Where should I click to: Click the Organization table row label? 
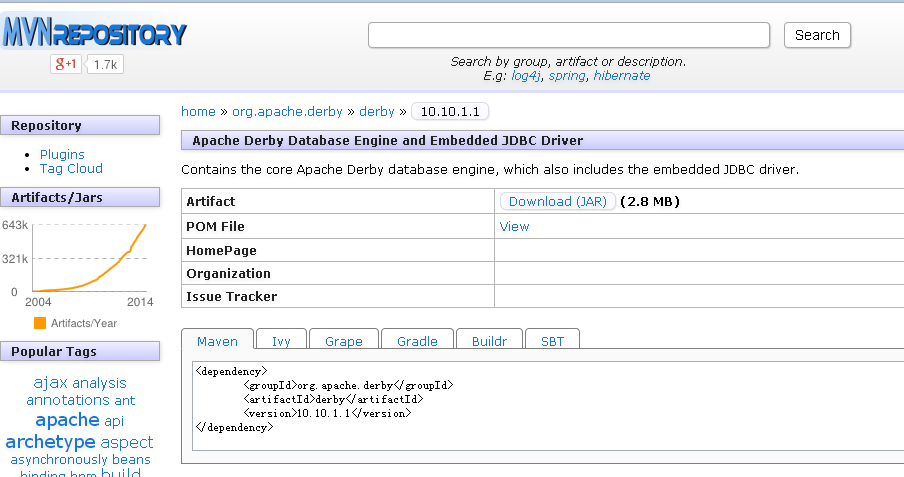(x=228, y=273)
